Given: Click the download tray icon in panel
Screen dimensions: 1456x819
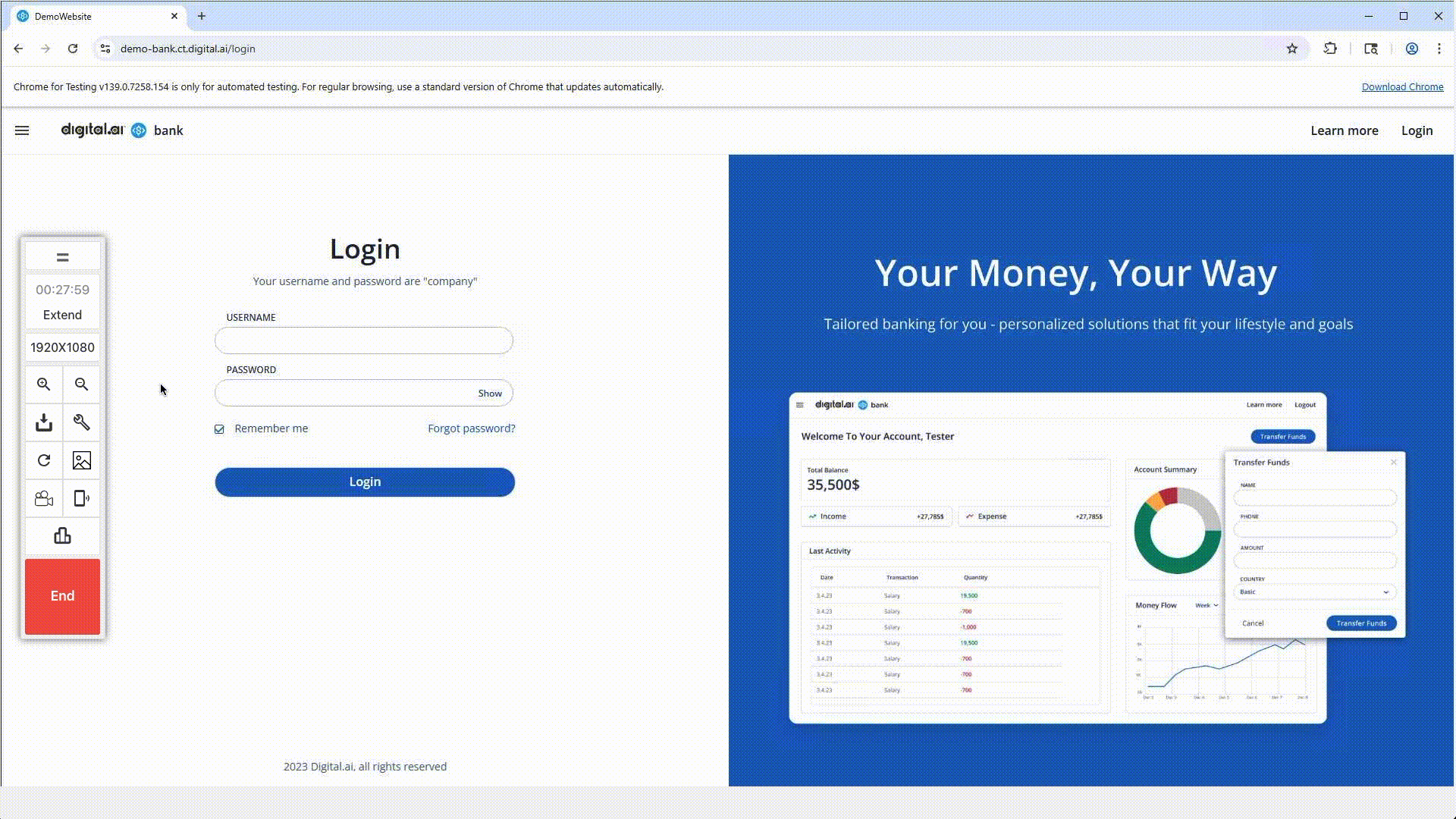Looking at the screenshot, I should [x=44, y=422].
